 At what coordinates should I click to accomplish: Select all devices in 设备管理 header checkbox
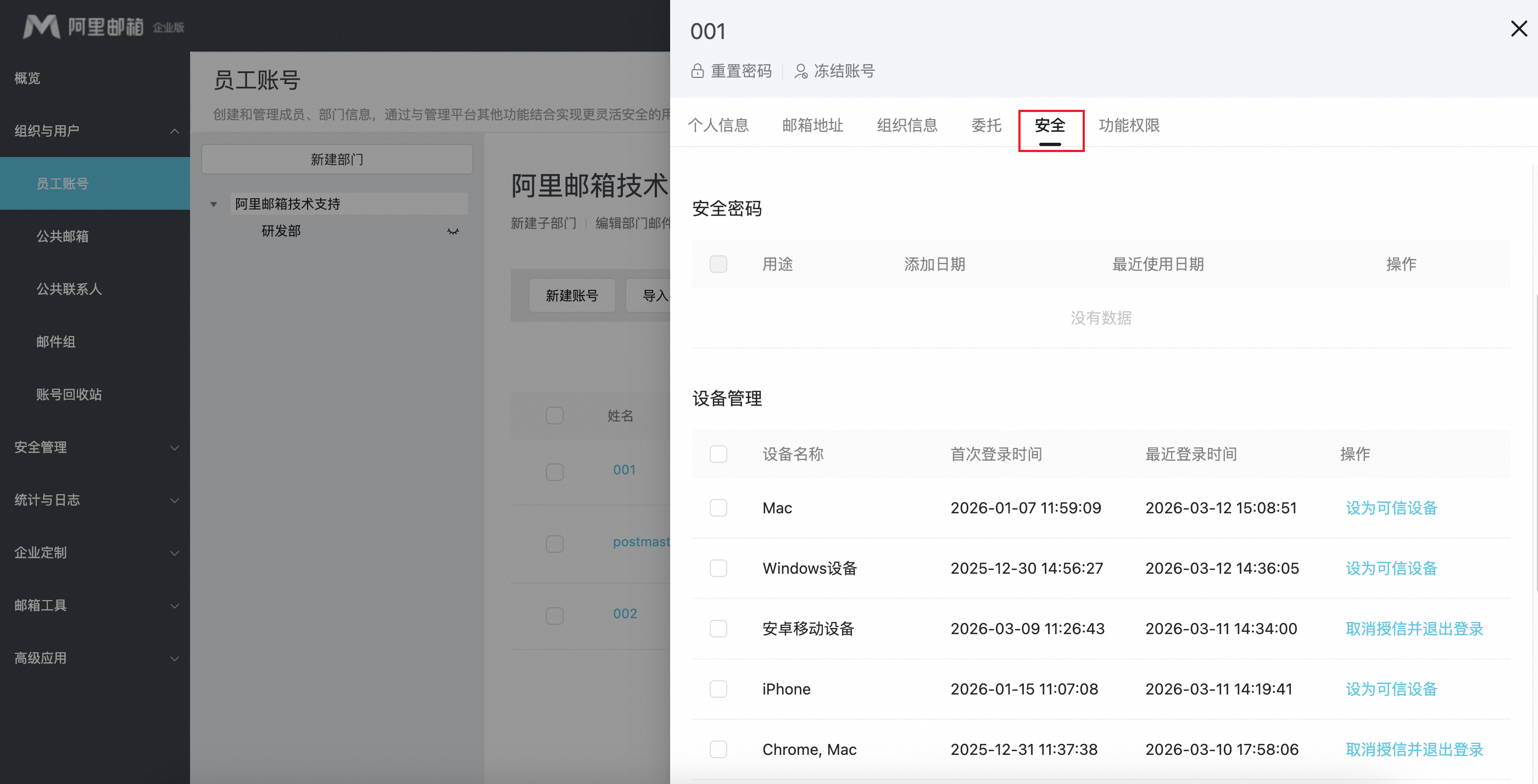(718, 454)
